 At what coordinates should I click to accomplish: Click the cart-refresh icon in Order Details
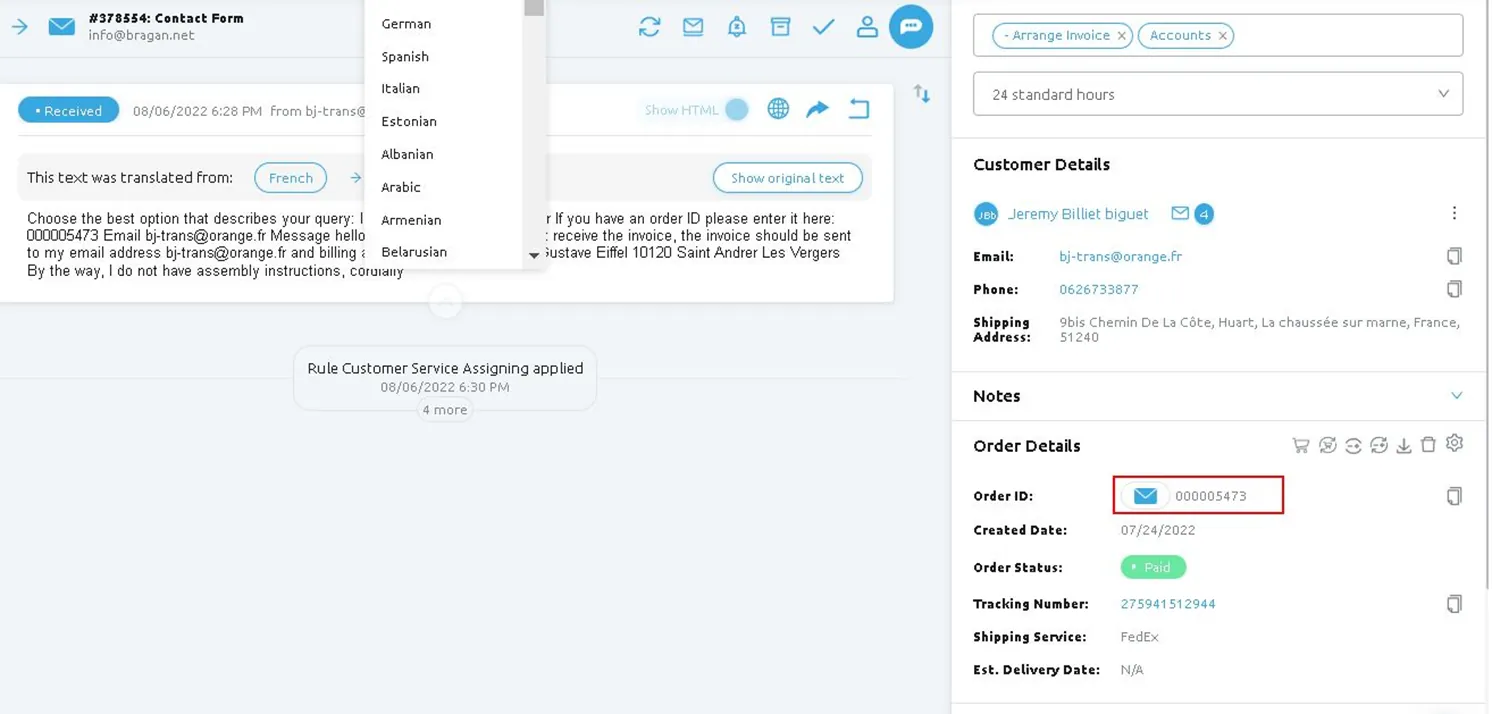pyautogui.click(x=1328, y=445)
